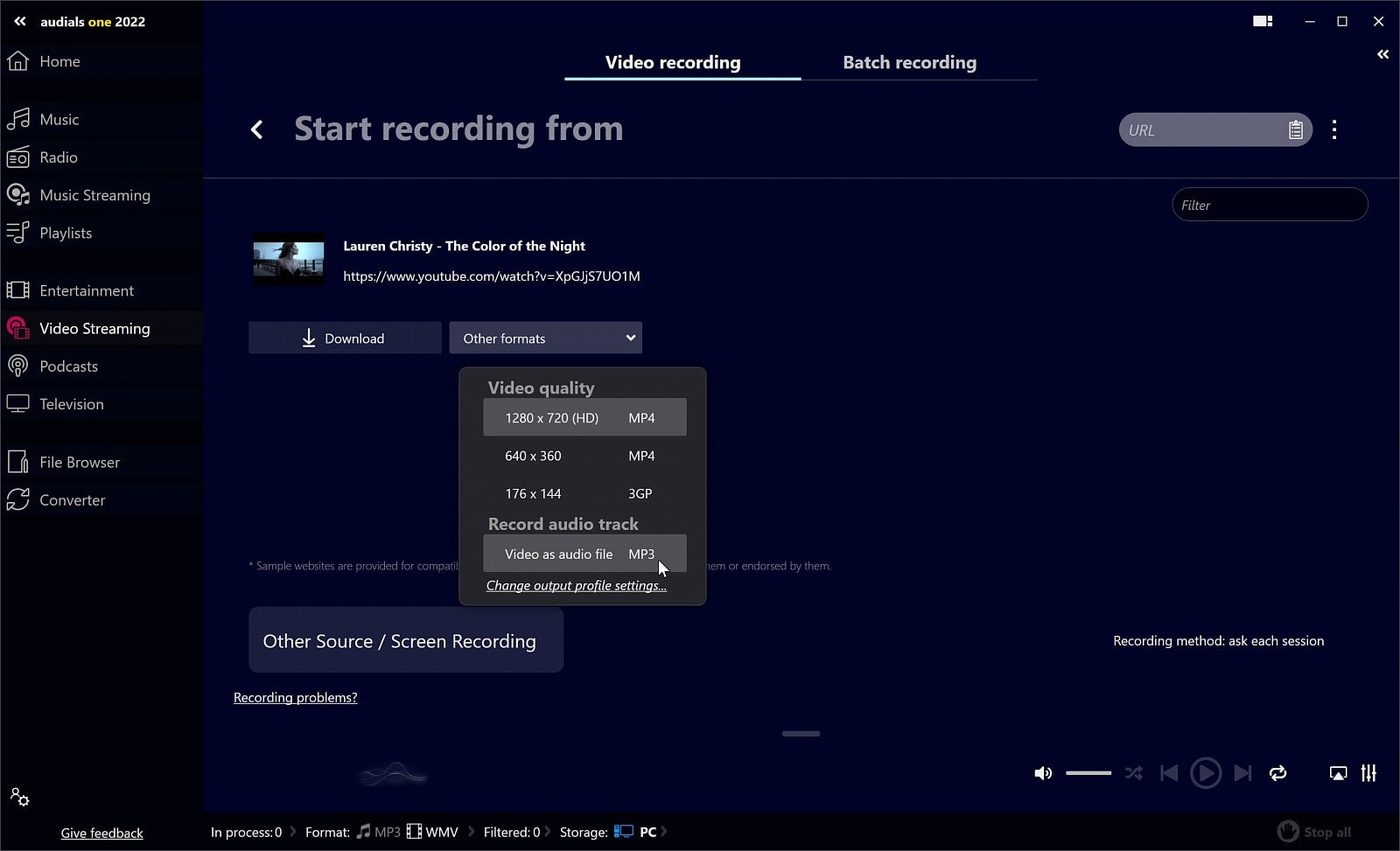Viewport: 1400px width, 851px height.
Task: Click the Lauren Christy video thumbnail
Action: pos(289,261)
